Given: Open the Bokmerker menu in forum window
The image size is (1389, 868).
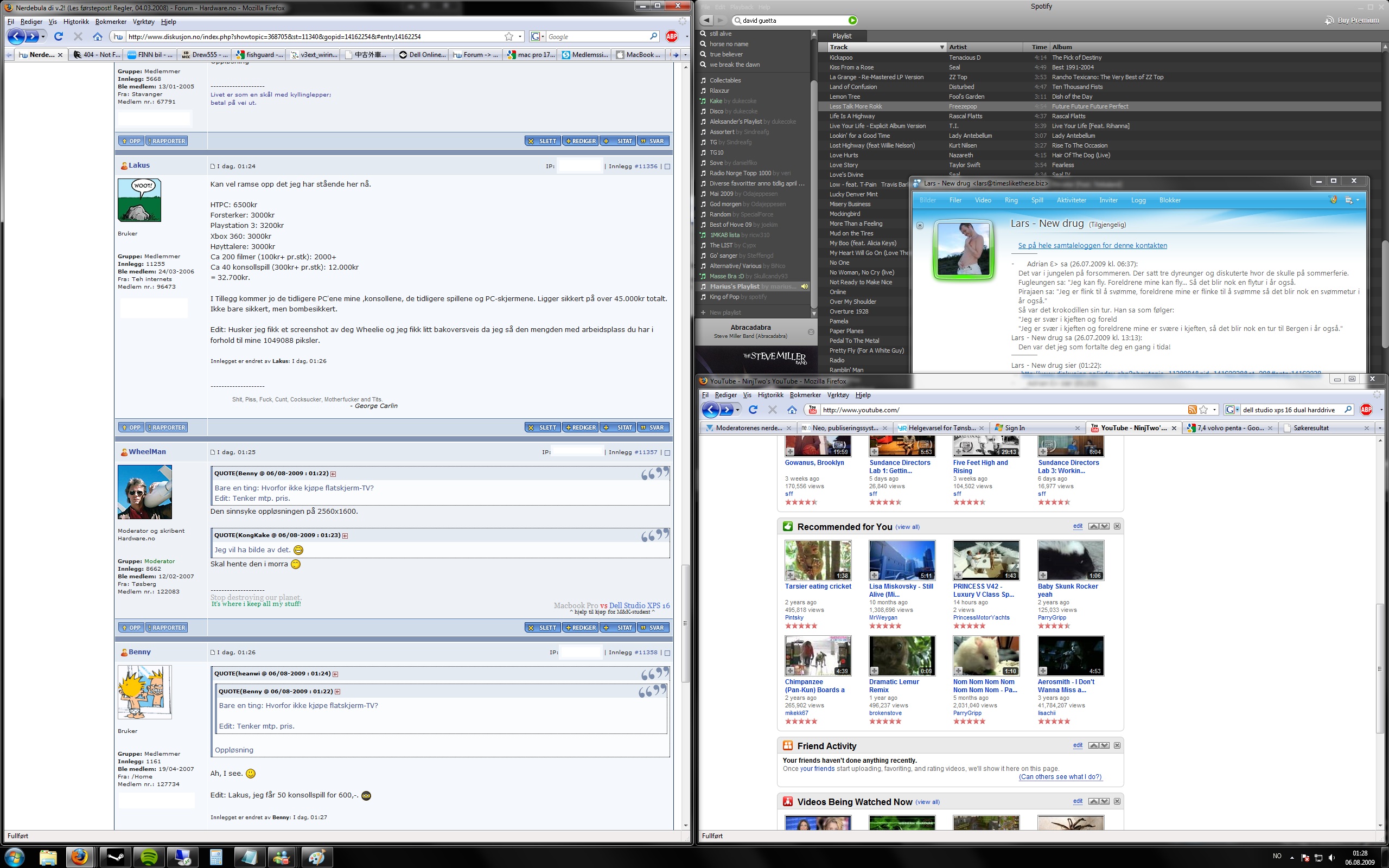Looking at the screenshot, I should (x=111, y=22).
